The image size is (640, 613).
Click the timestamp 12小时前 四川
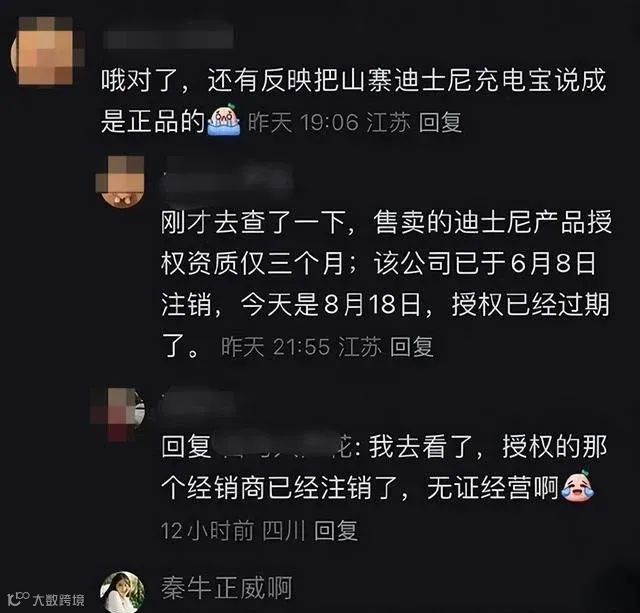coord(233,531)
